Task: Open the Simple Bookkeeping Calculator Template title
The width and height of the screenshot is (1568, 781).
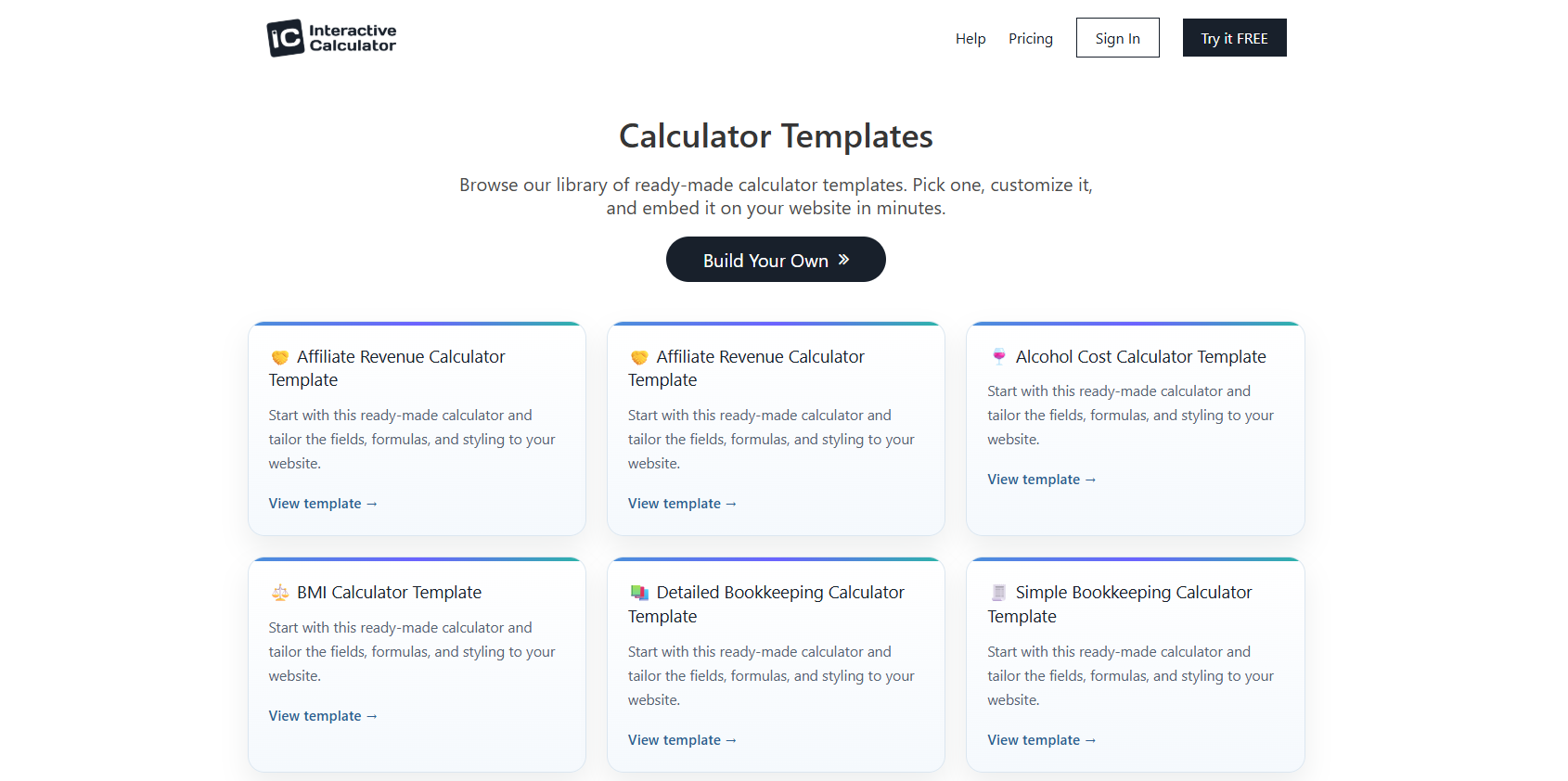Action: click(1120, 604)
